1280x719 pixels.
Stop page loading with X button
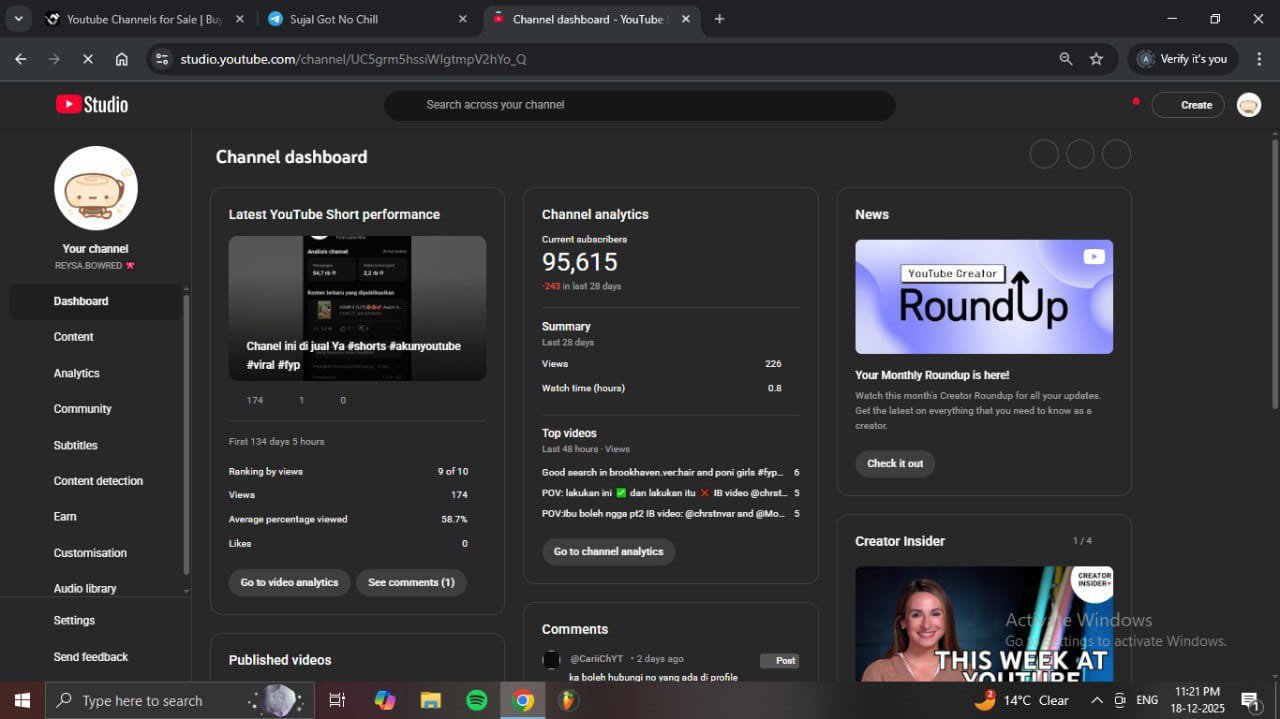pyautogui.click(x=87, y=59)
